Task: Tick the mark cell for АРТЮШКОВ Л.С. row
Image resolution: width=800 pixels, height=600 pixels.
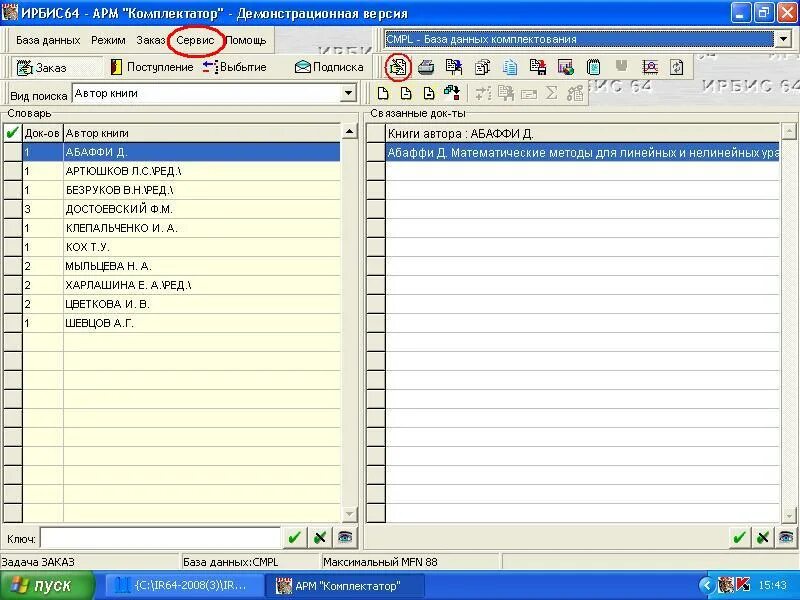Action: [12, 171]
